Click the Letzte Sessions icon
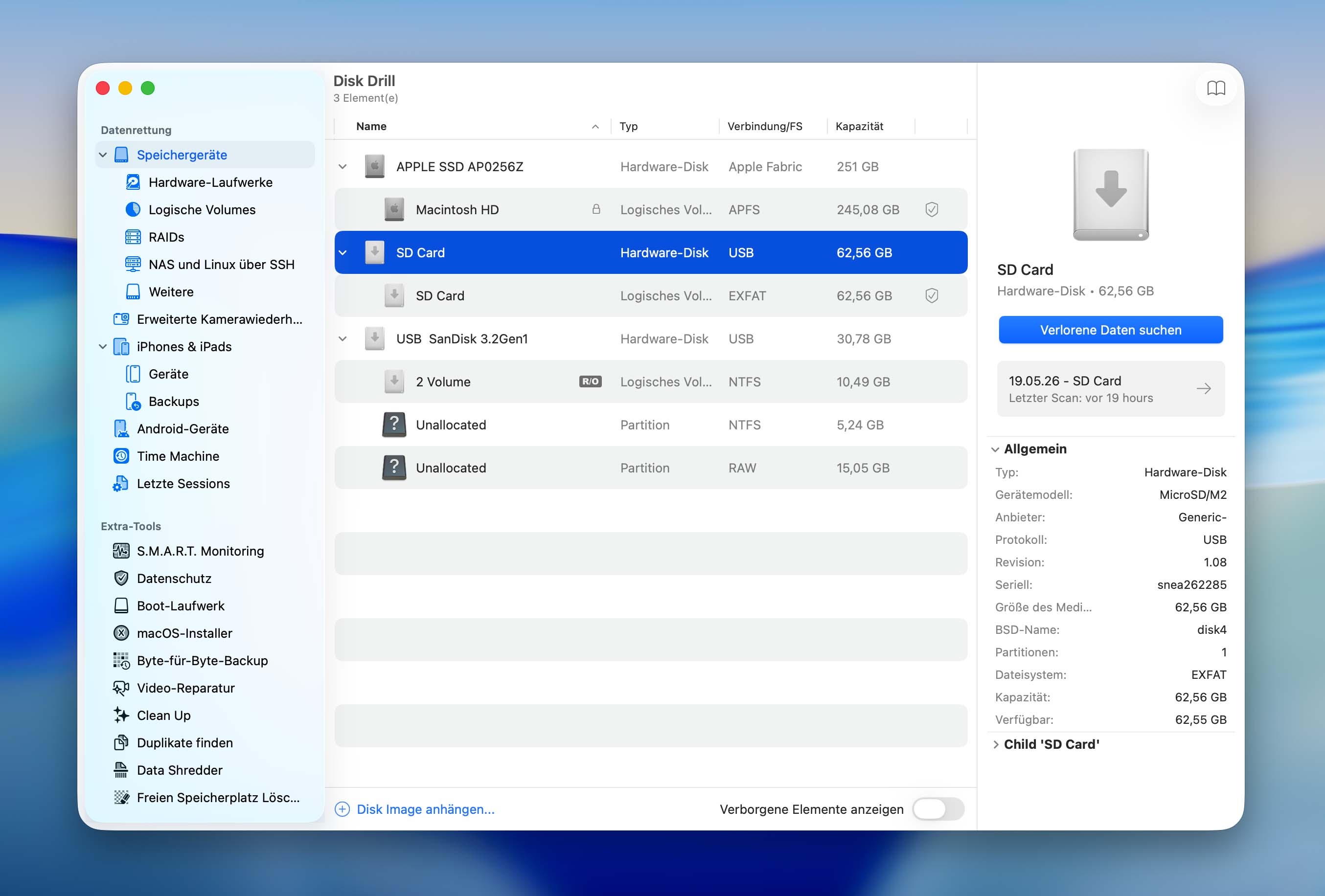 pyautogui.click(x=121, y=483)
